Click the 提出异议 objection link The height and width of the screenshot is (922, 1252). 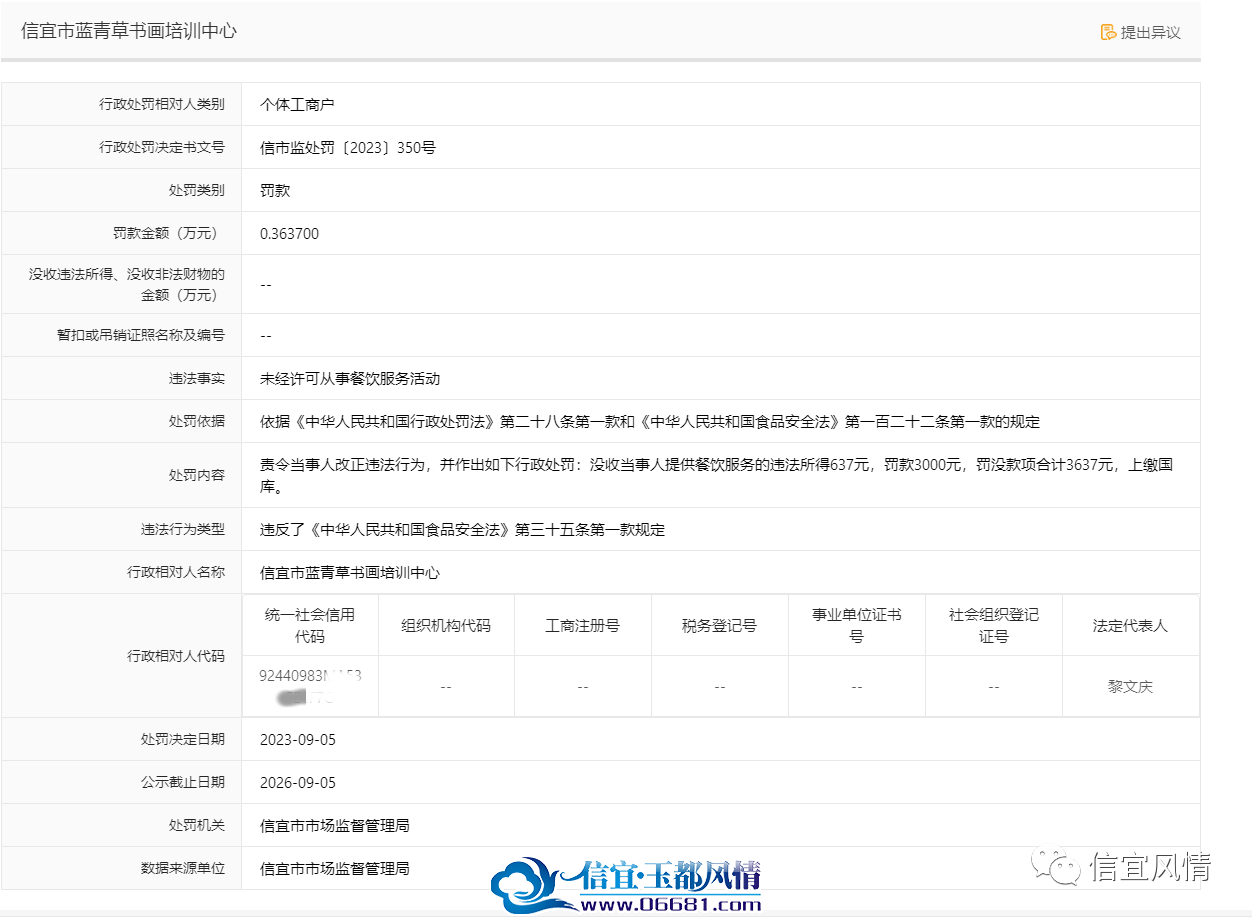click(x=1140, y=32)
